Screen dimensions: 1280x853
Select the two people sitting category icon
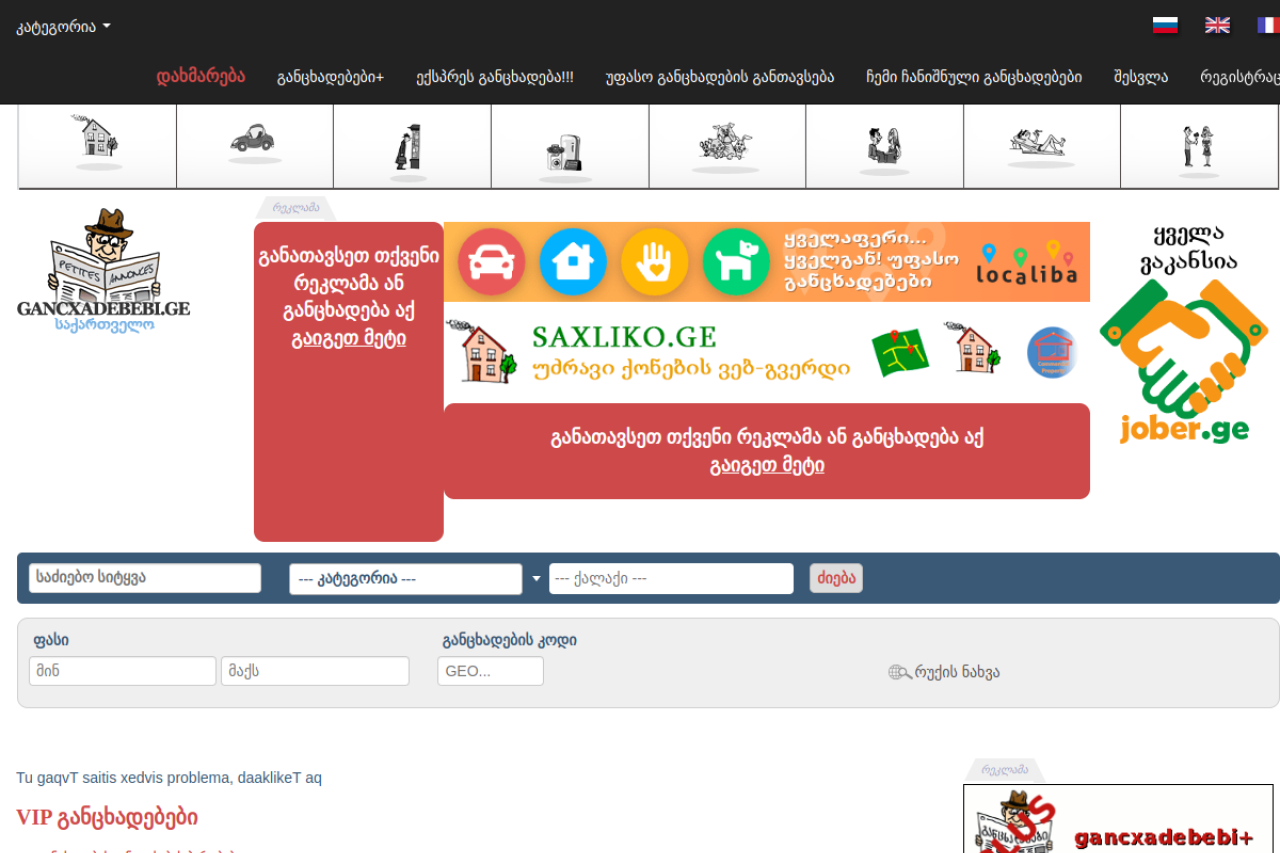[x=884, y=149]
